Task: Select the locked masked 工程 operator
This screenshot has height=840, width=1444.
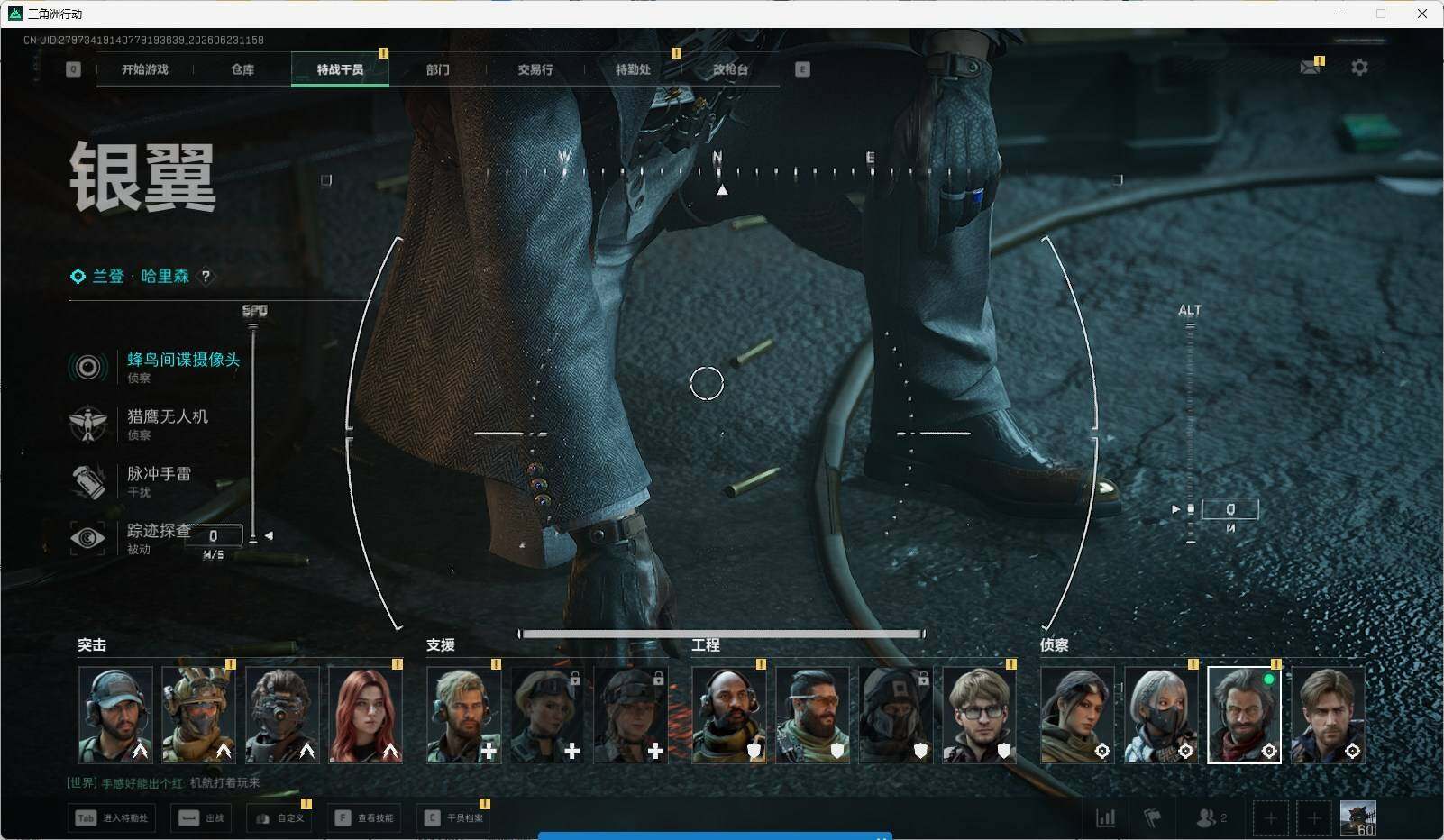Action: pos(896,715)
